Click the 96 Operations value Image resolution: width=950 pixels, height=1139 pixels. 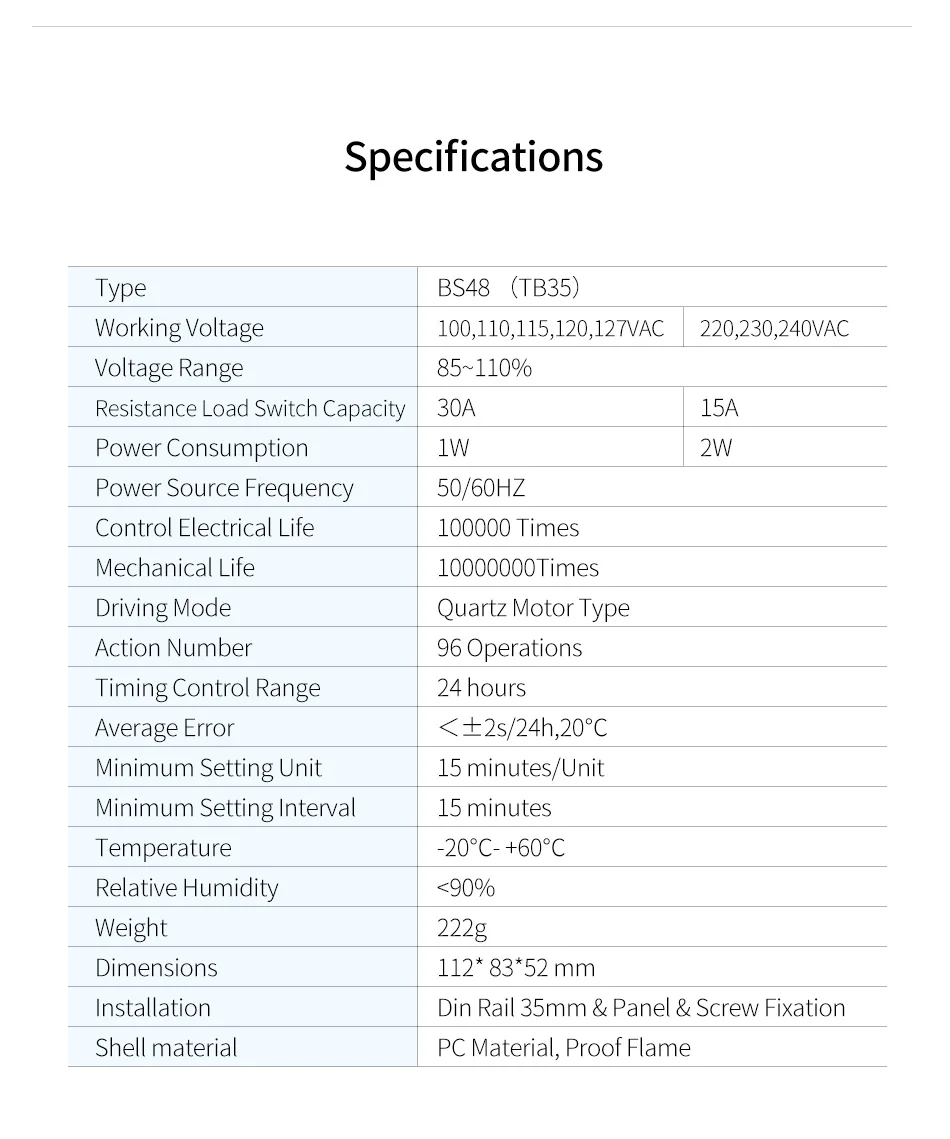(510, 649)
